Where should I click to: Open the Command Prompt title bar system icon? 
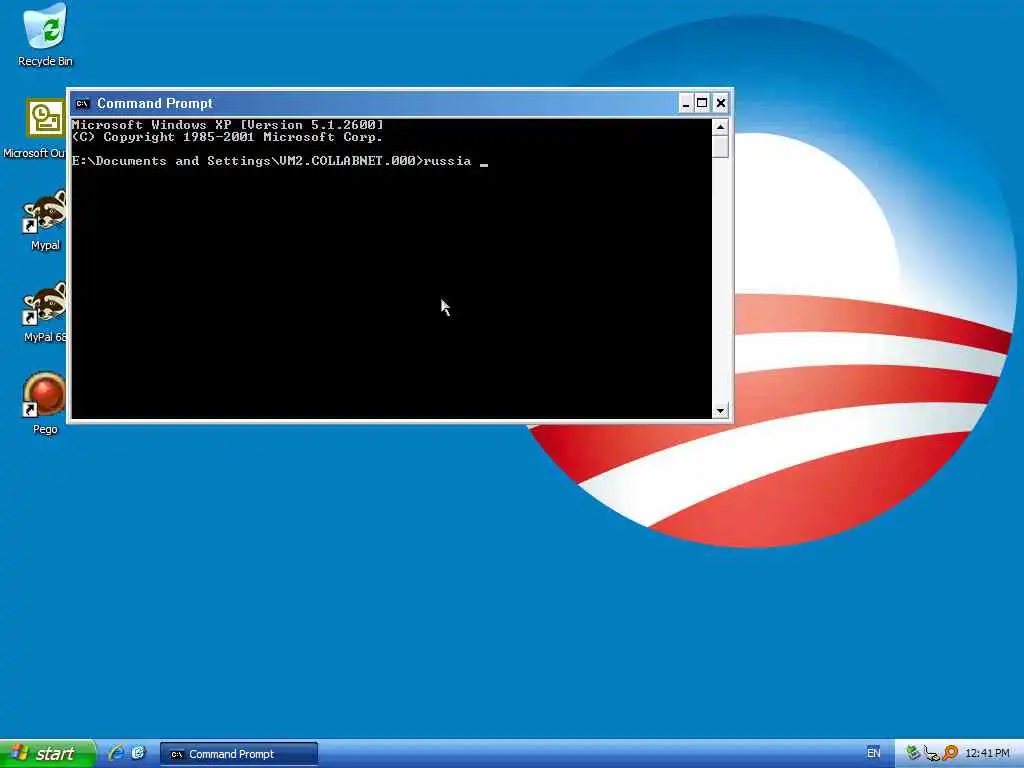pos(82,103)
